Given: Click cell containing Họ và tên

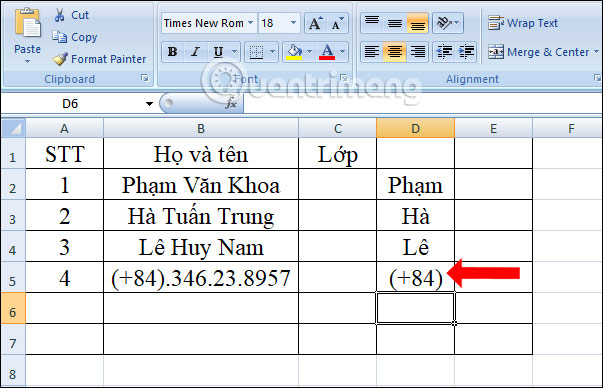Looking at the screenshot, I should coord(201,154).
